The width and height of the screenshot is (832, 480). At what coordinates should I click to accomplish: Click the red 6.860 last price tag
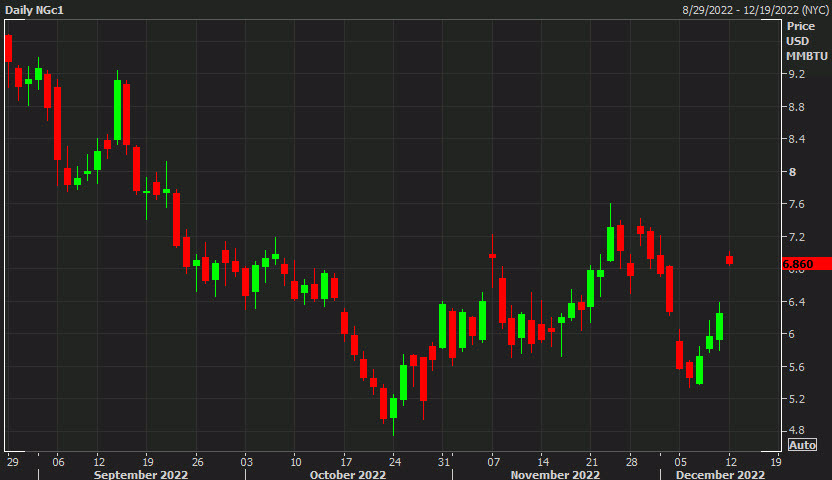point(807,264)
